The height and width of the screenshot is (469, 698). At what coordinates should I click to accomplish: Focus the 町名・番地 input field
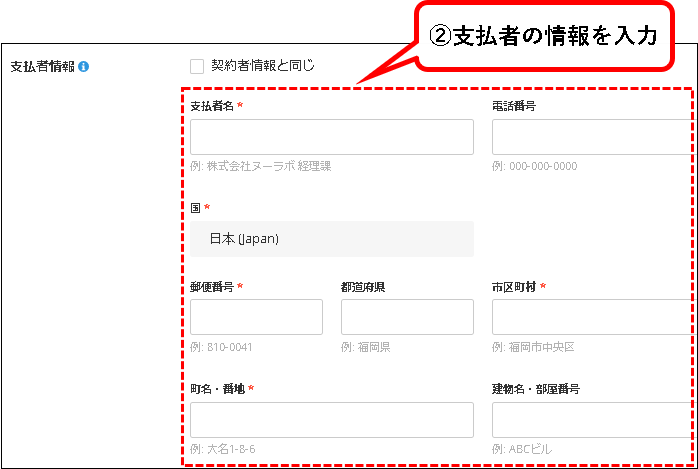click(332, 420)
